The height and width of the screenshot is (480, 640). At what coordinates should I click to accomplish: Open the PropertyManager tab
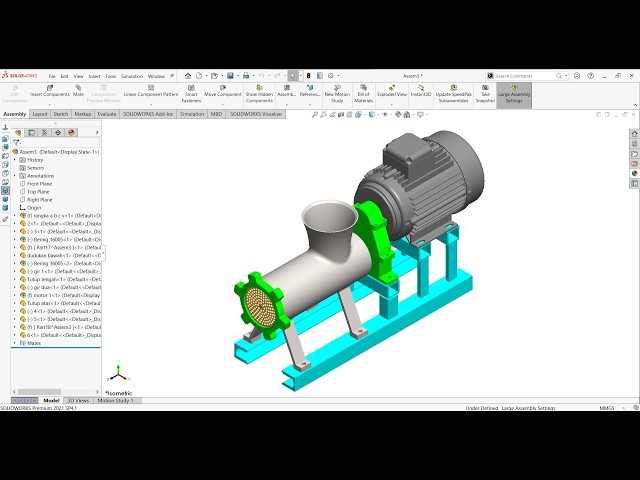[31, 133]
